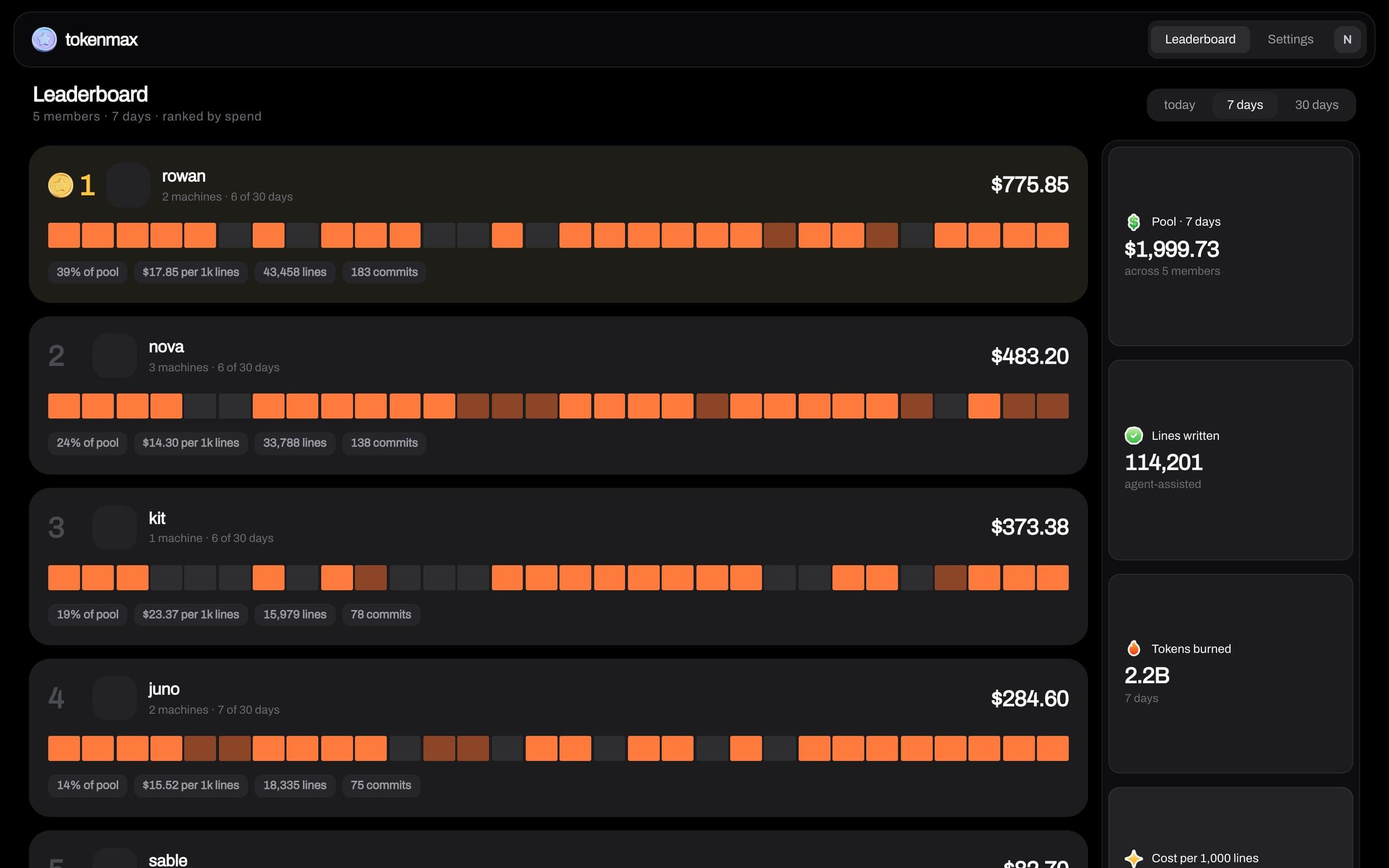Click the '39% of pool' chip

(87, 272)
